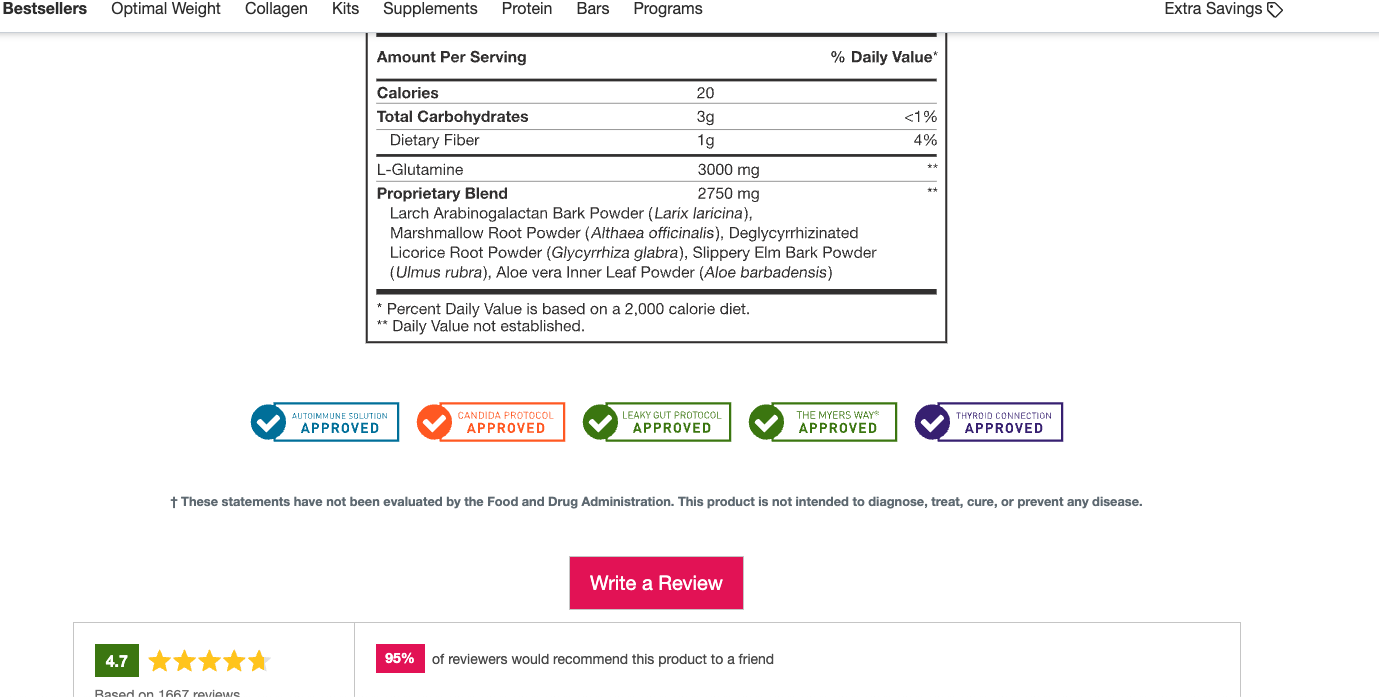Viewport: 1379px width, 697px height.
Task: Open the Bestsellers menu item
Action: 45,9
